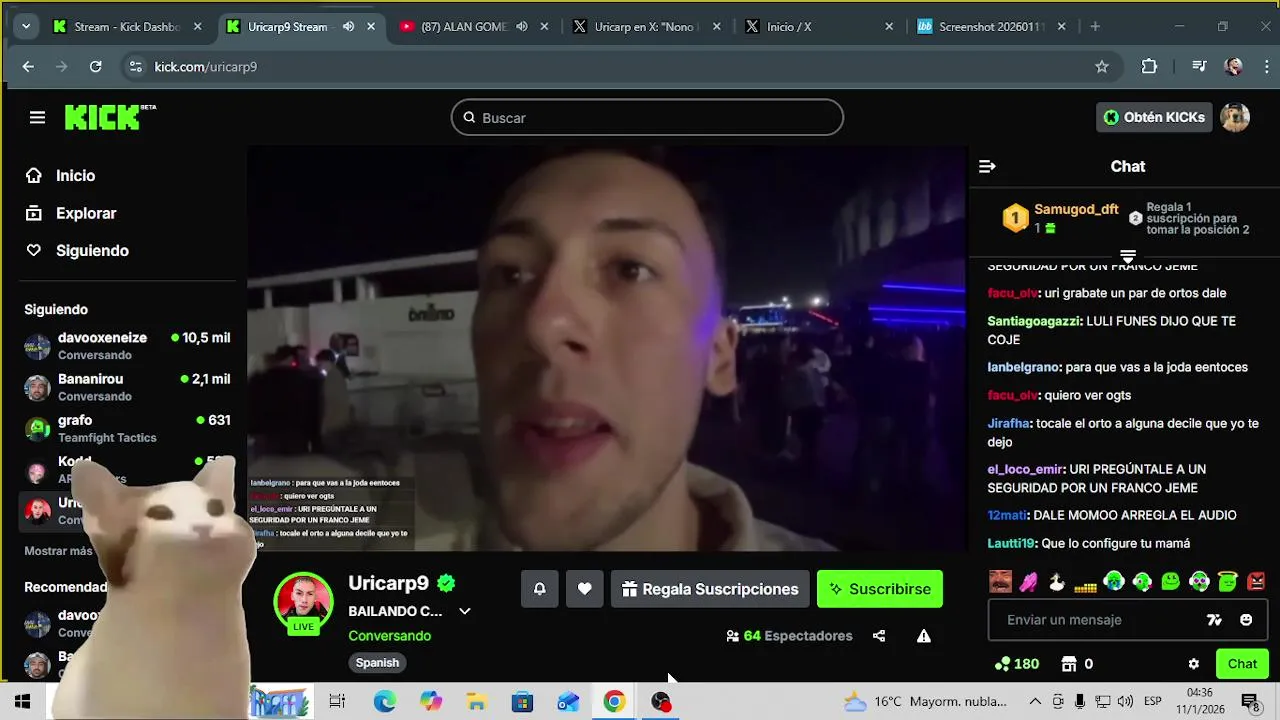Open the Kick hamburger sidebar menu
1280x720 pixels.
click(x=37, y=117)
